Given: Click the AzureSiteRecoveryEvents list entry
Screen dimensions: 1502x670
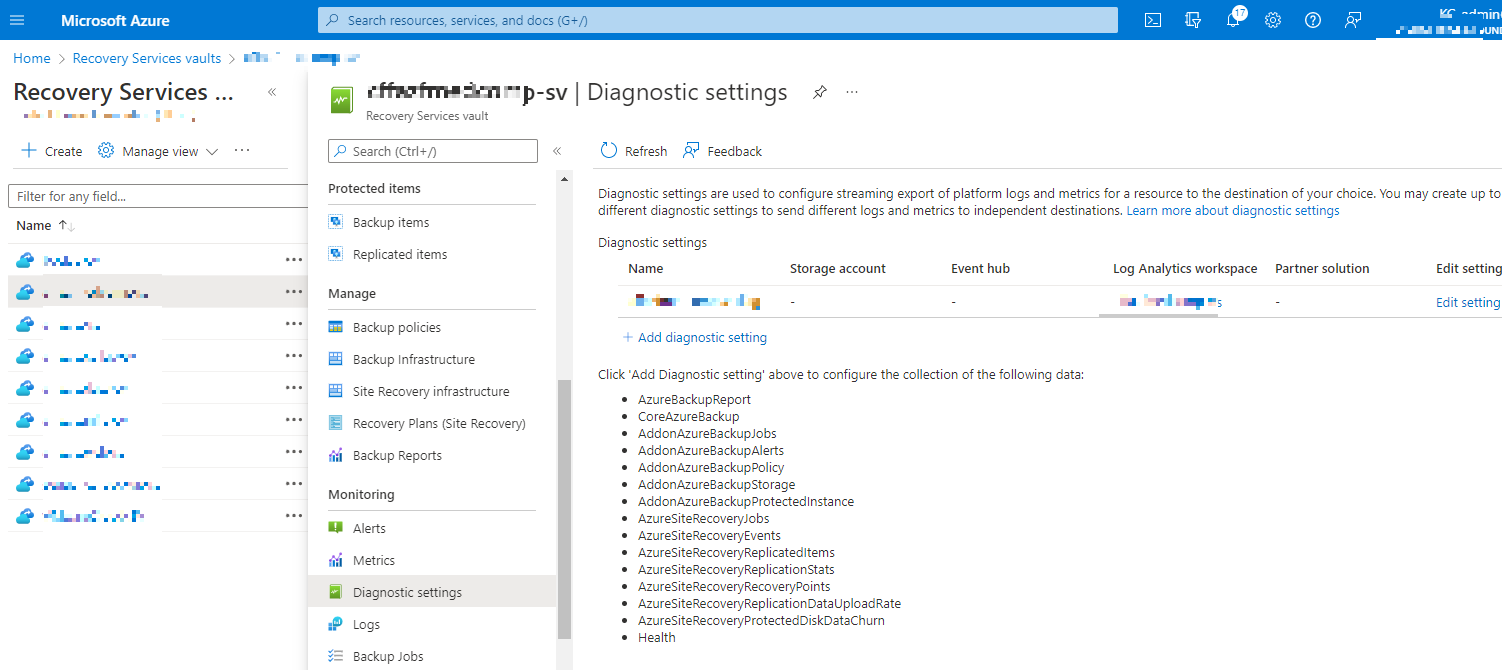Looking at the screenshot, I should 709,535.
